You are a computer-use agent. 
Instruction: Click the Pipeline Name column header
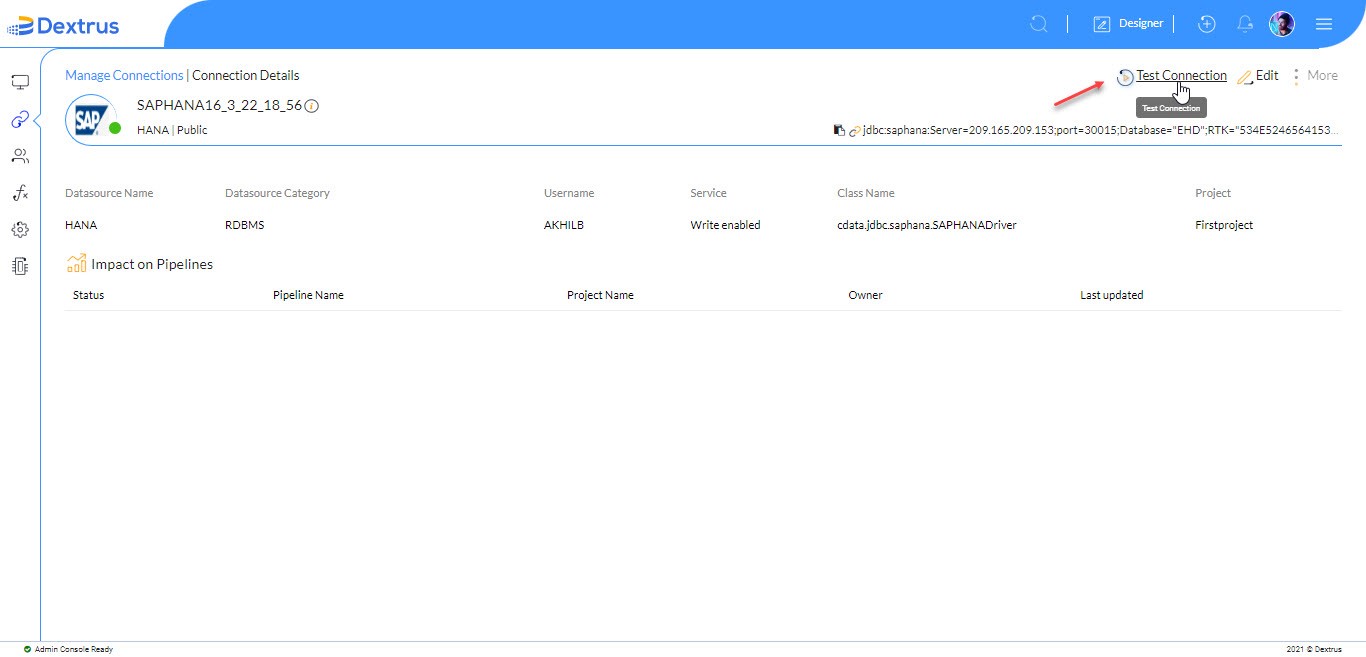[x=308, y=295]
